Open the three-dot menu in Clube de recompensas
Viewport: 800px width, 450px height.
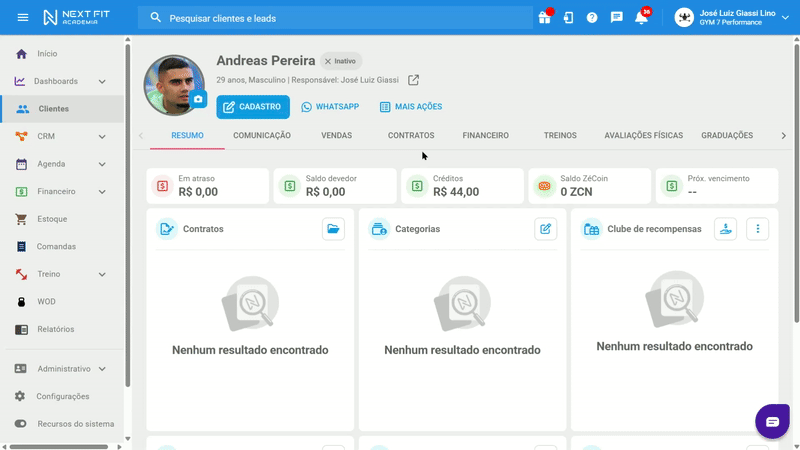tap(757, 229)
